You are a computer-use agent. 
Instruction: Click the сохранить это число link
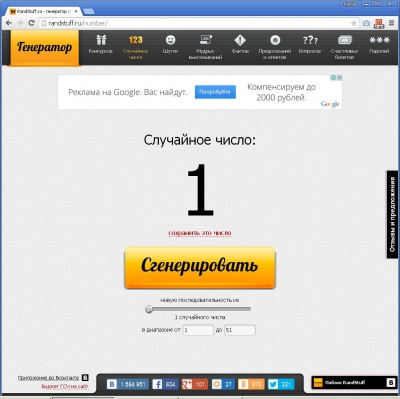[x=200, y=233]
